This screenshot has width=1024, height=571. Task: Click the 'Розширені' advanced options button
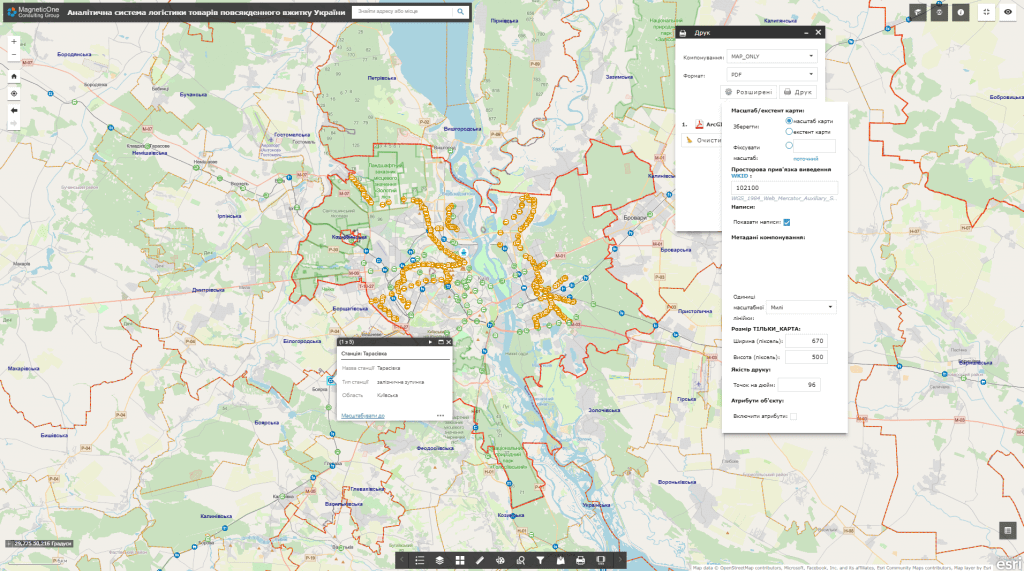(x=748, y=92)
